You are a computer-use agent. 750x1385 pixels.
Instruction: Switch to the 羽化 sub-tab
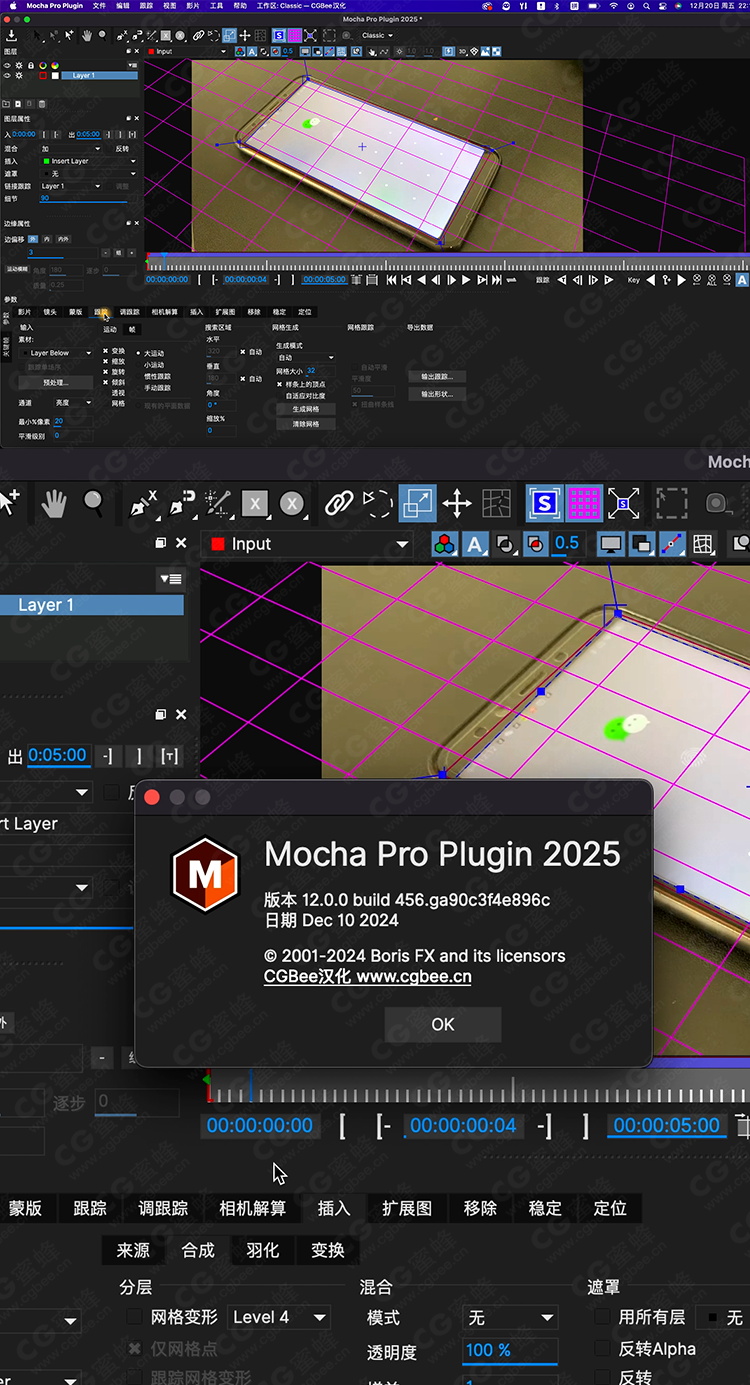point(263,1250)
